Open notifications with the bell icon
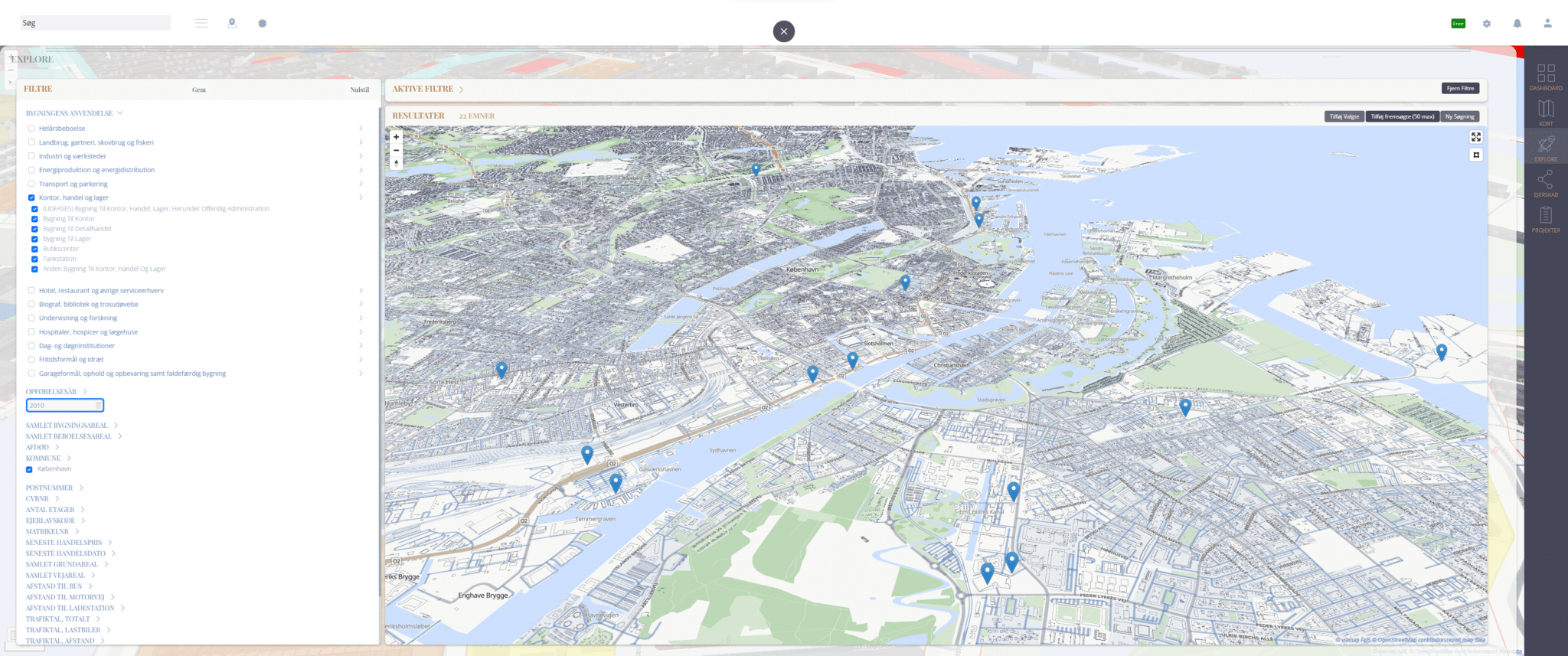This screenshot has width=1568, height=656. point(1517,24)
